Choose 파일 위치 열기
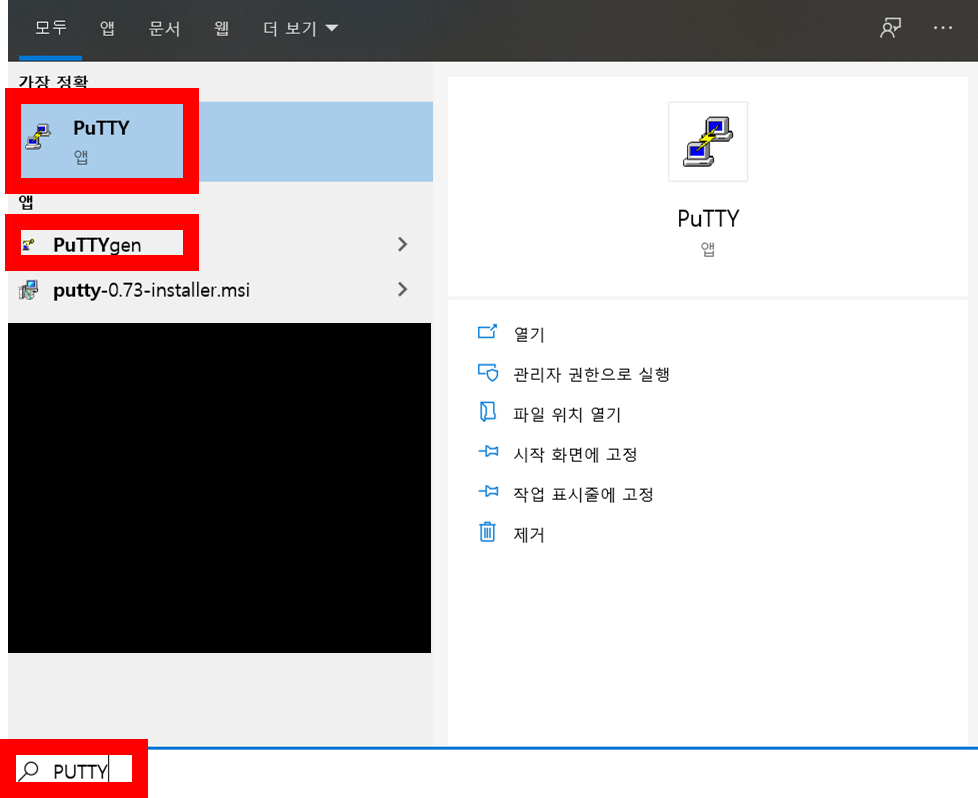 pos(567,414)
